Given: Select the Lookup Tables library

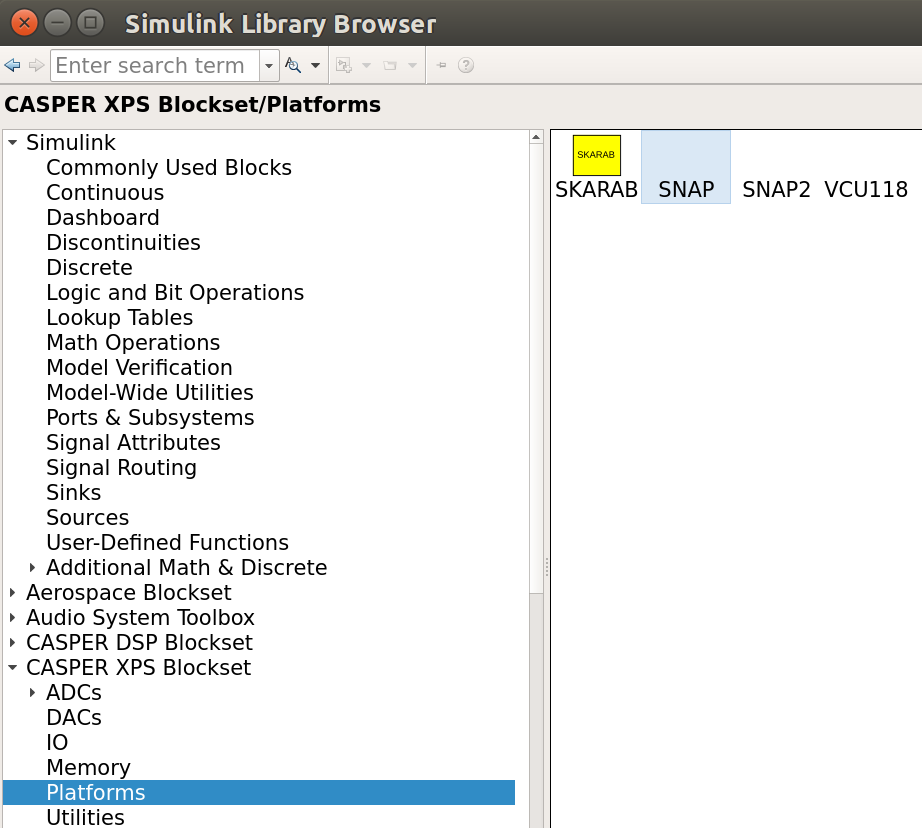Looking at the screenshot, I should pyautogui.click(x=120, y=318).
